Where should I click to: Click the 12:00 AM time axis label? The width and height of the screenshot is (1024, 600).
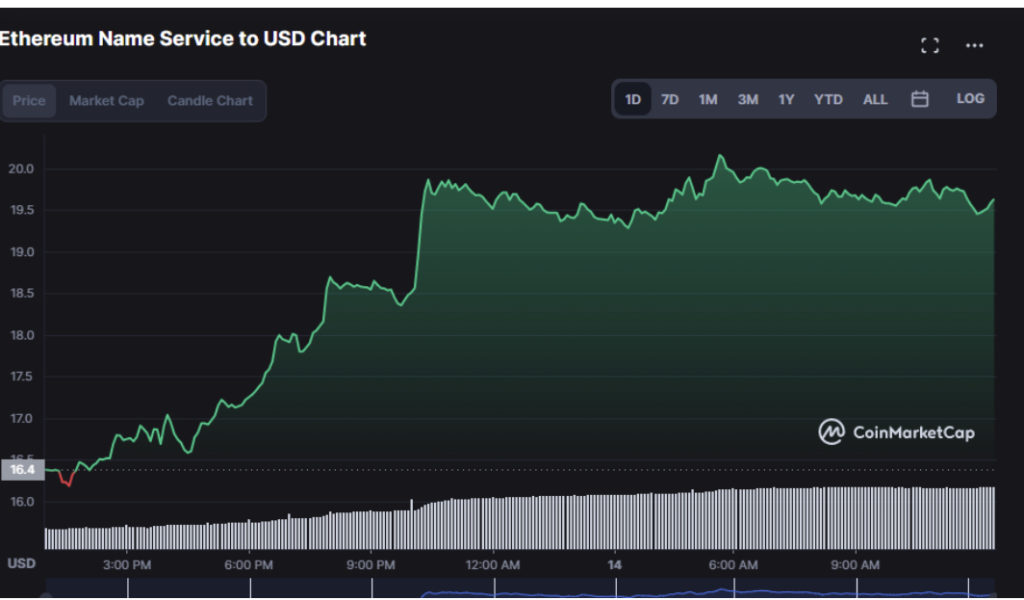492,565
